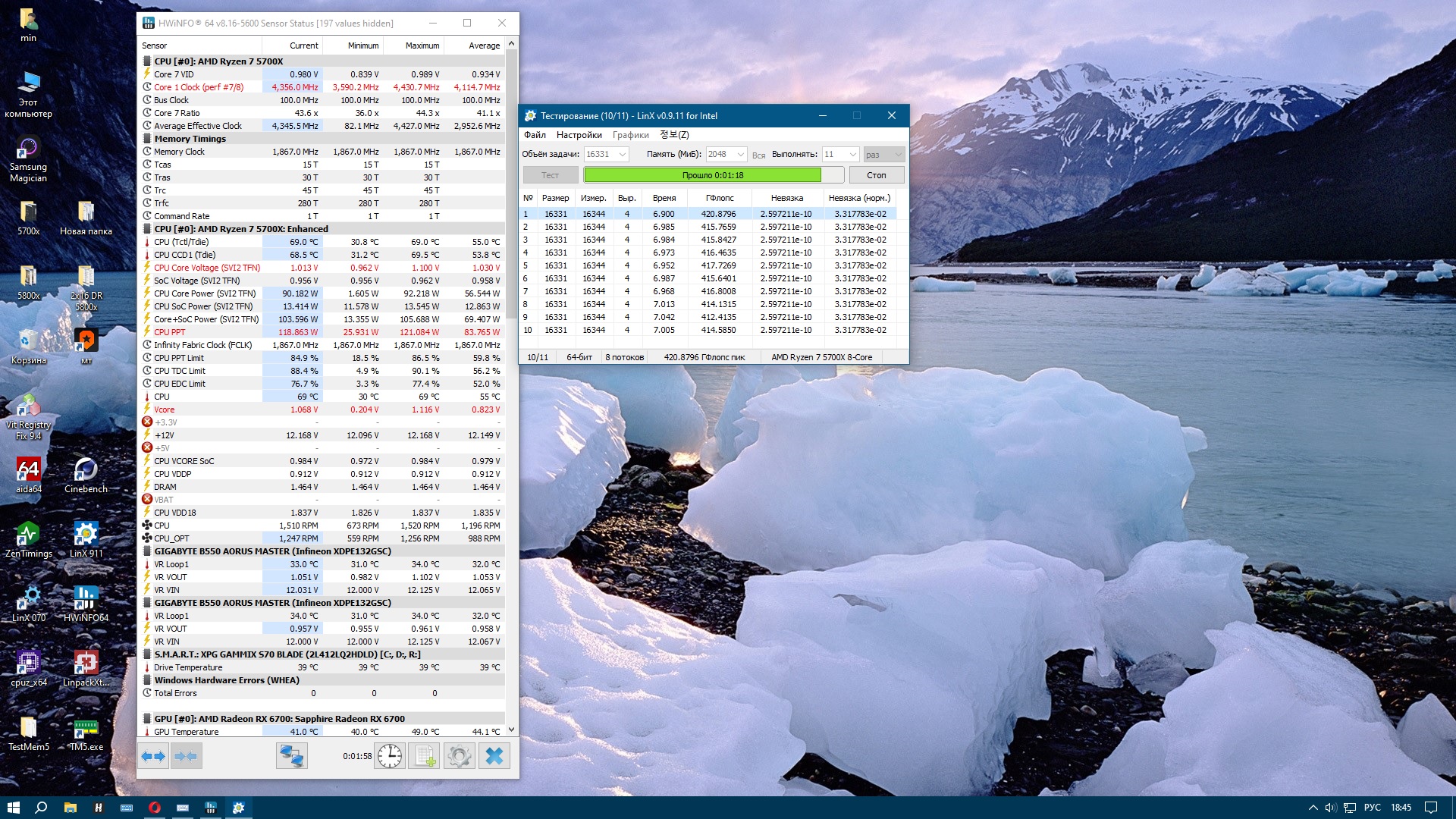Click HWiNFO collapse window arrows icon
Screen dimensions: 1456x819
tap(186, 756)
